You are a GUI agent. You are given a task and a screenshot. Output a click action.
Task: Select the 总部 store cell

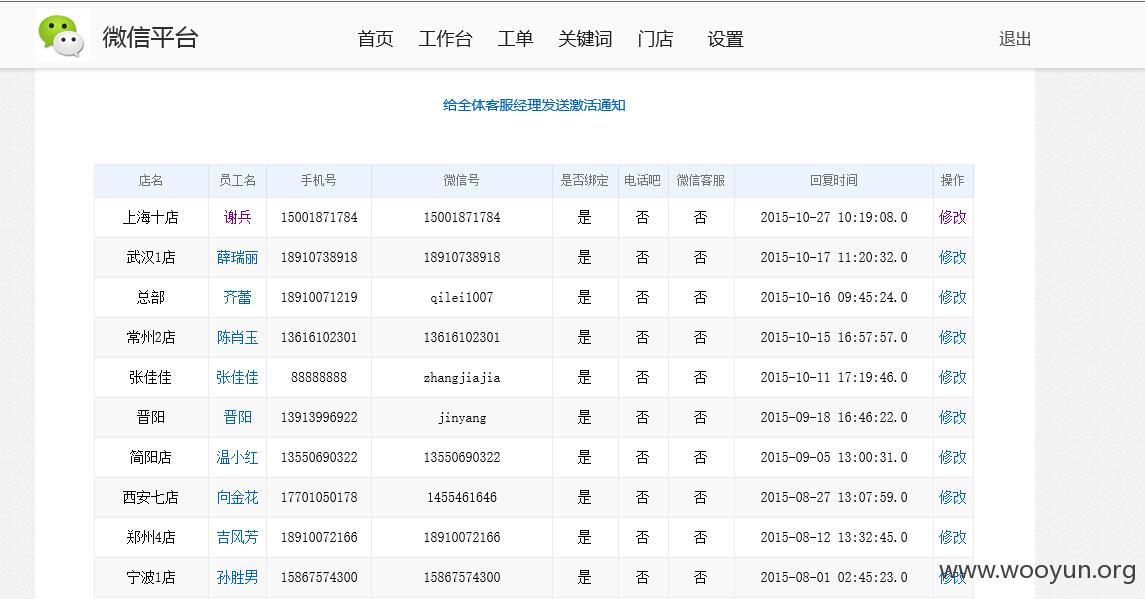[150, 297]
